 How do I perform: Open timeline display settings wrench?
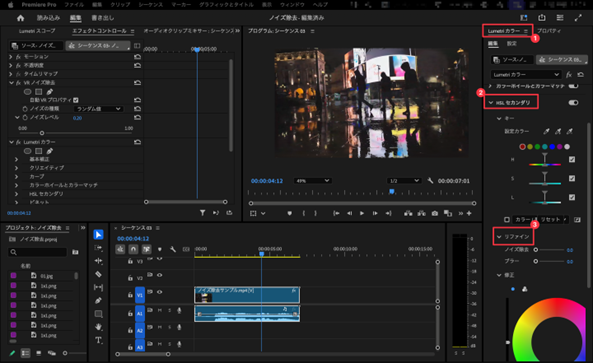coord(173,249)
